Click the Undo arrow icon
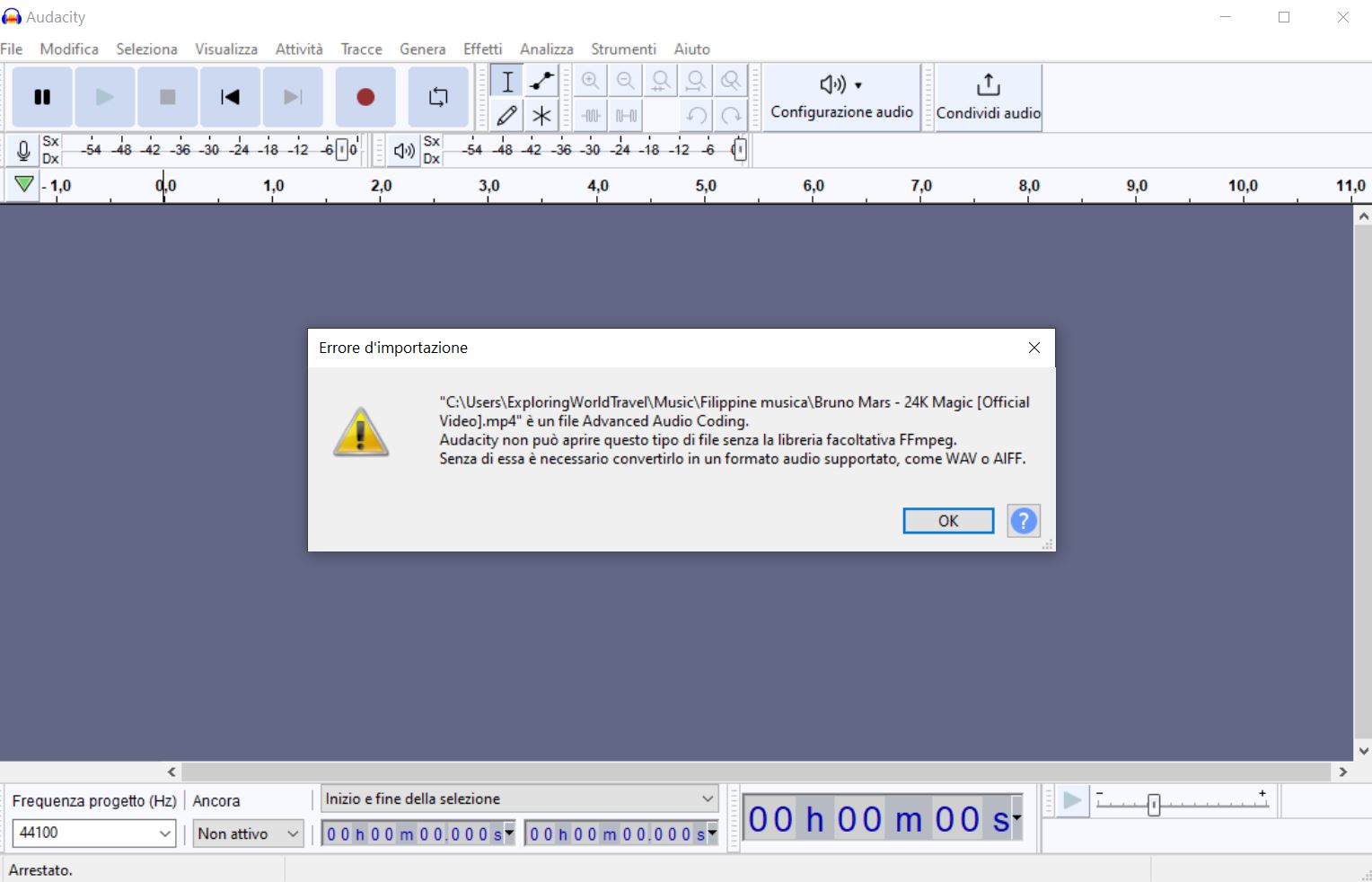 [x=696, y=115]
